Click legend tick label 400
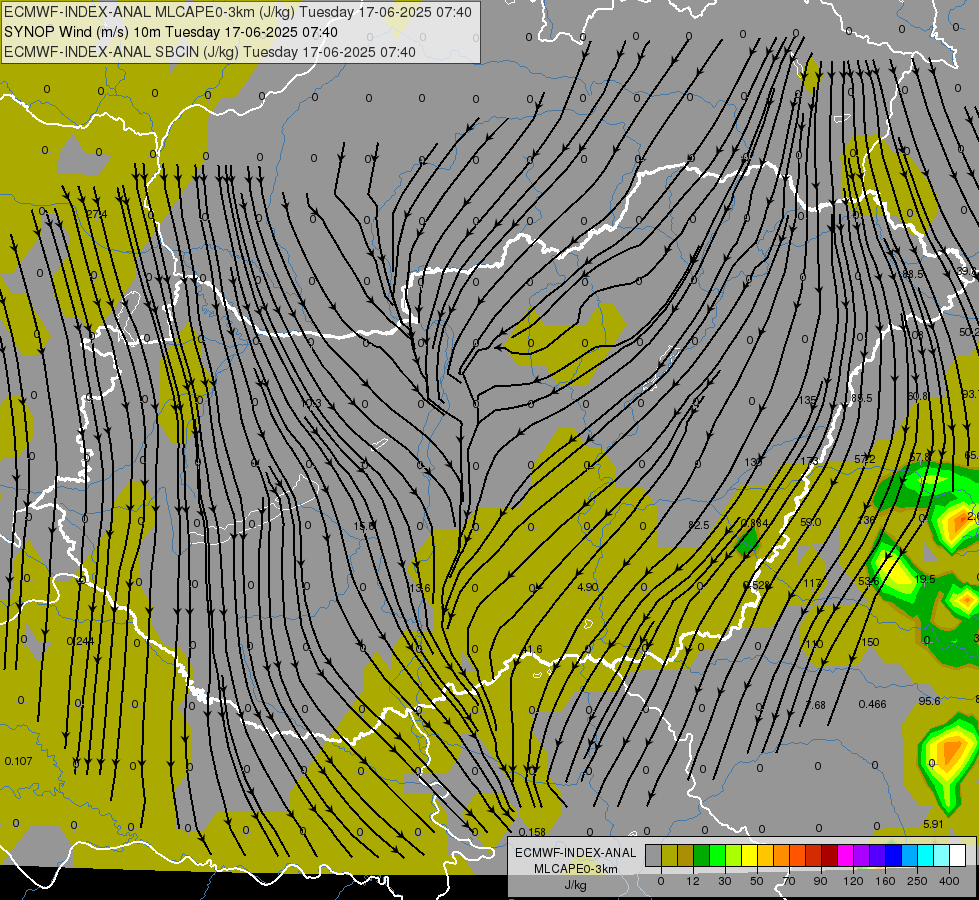Image resolution: width=979 pixels, height=900 pixels. [x=949, y=881]
